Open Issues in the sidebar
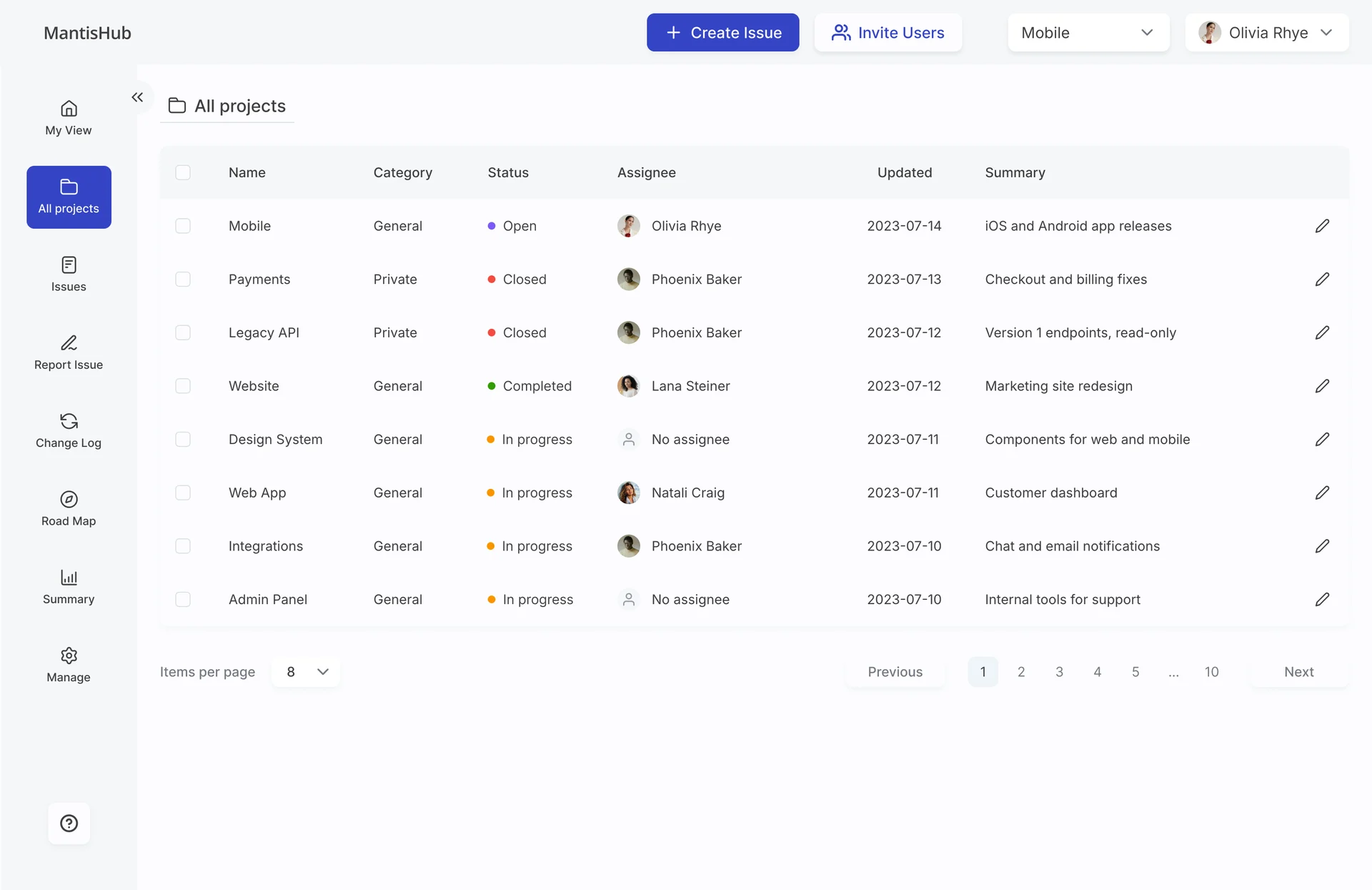 69,275
